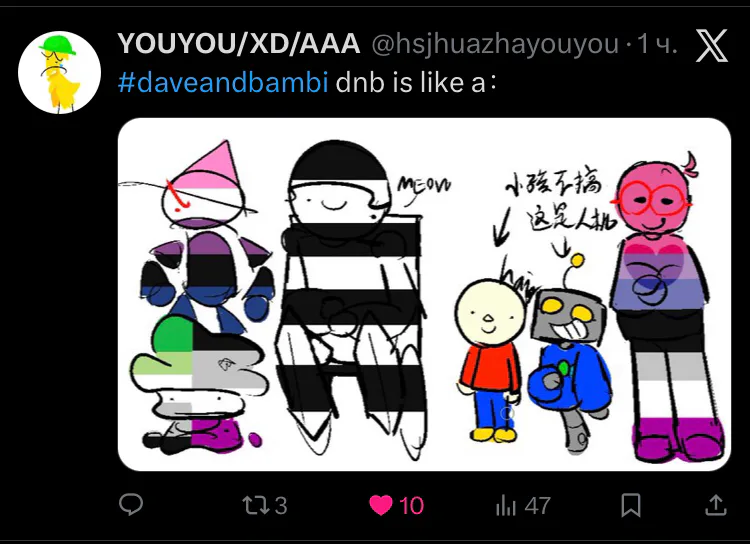
Task: Click the striped character saying MEOW
Action: coord(352,299)
